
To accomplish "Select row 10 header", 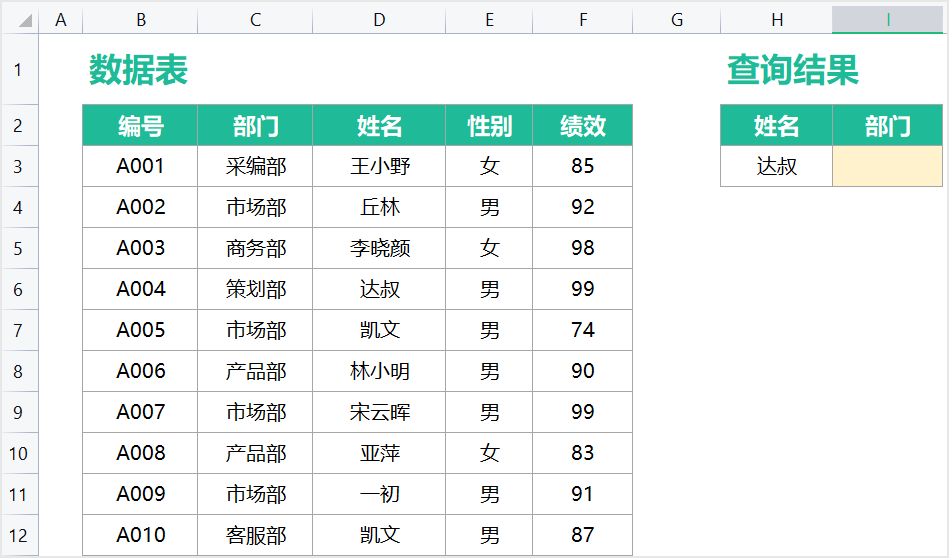I will tap(19, 453).
